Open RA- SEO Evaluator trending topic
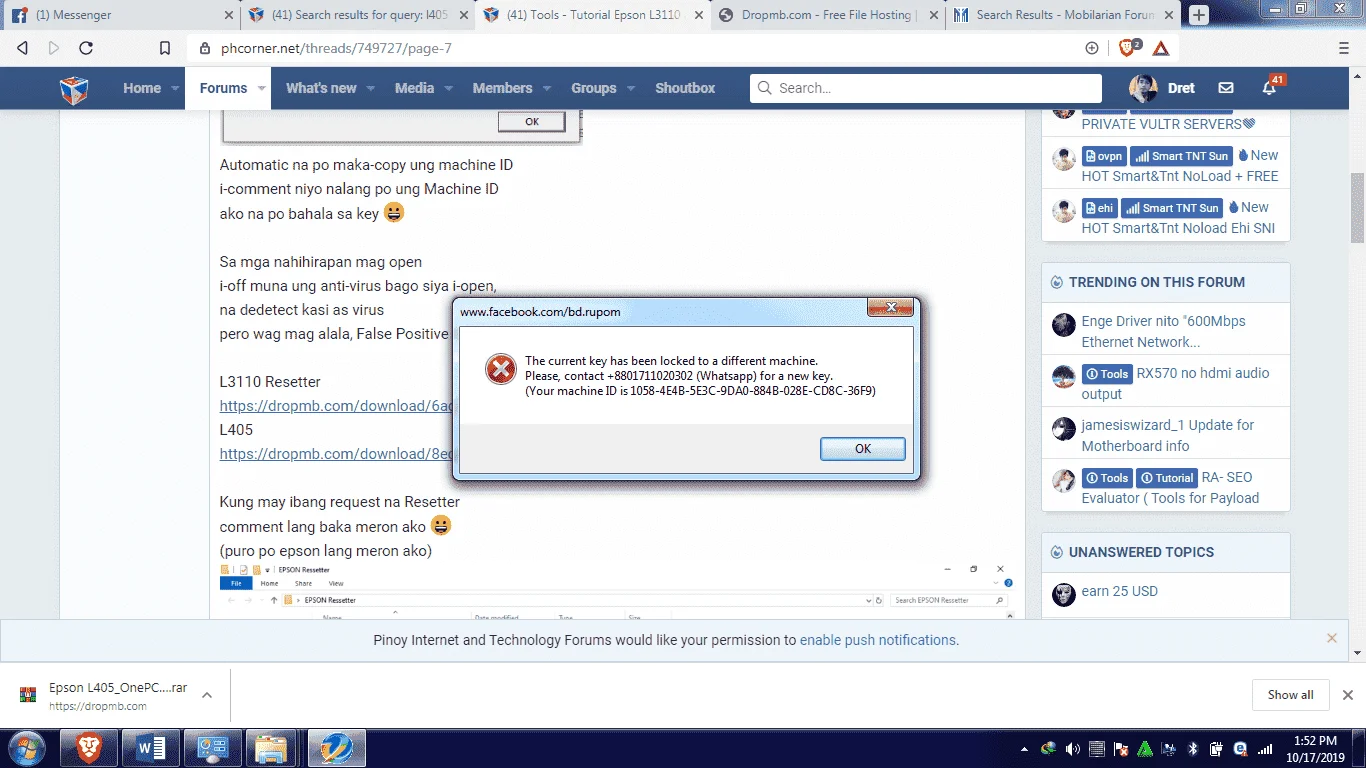The height and width of the screenshot is (768, 1366). [x=1170, y=488]
